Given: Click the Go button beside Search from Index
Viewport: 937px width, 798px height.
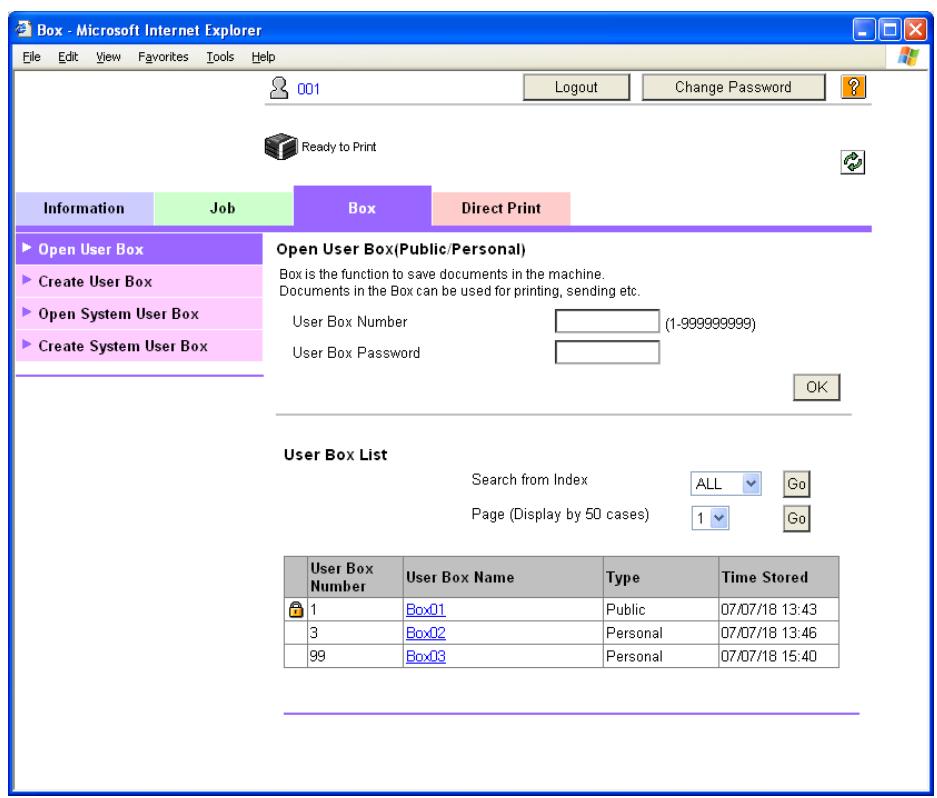Looking at the screenshot, I should (x=797, y=484).
